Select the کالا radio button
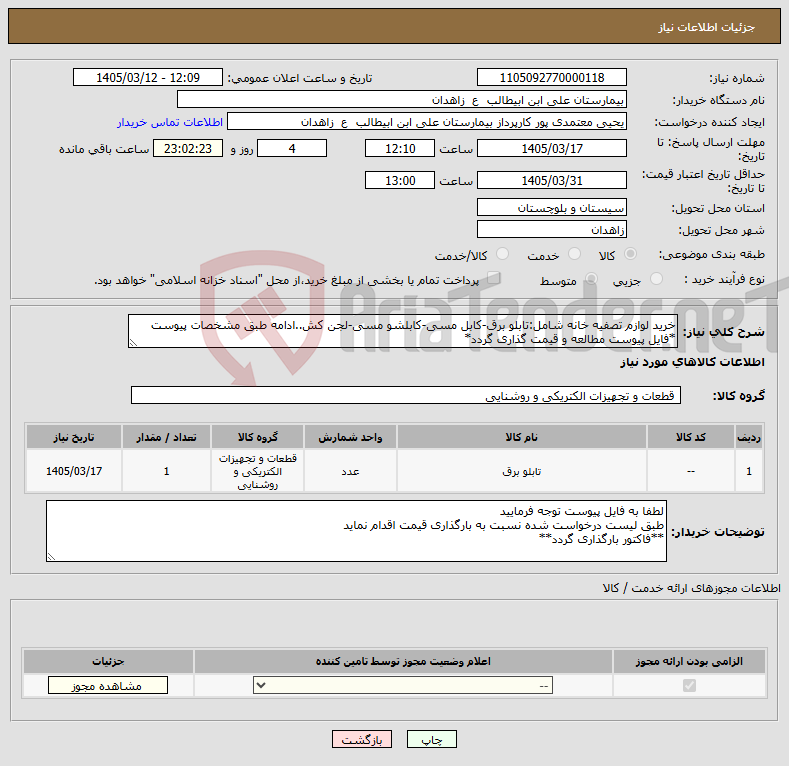Screen dimensions: 789x766 tap(630, 254)
